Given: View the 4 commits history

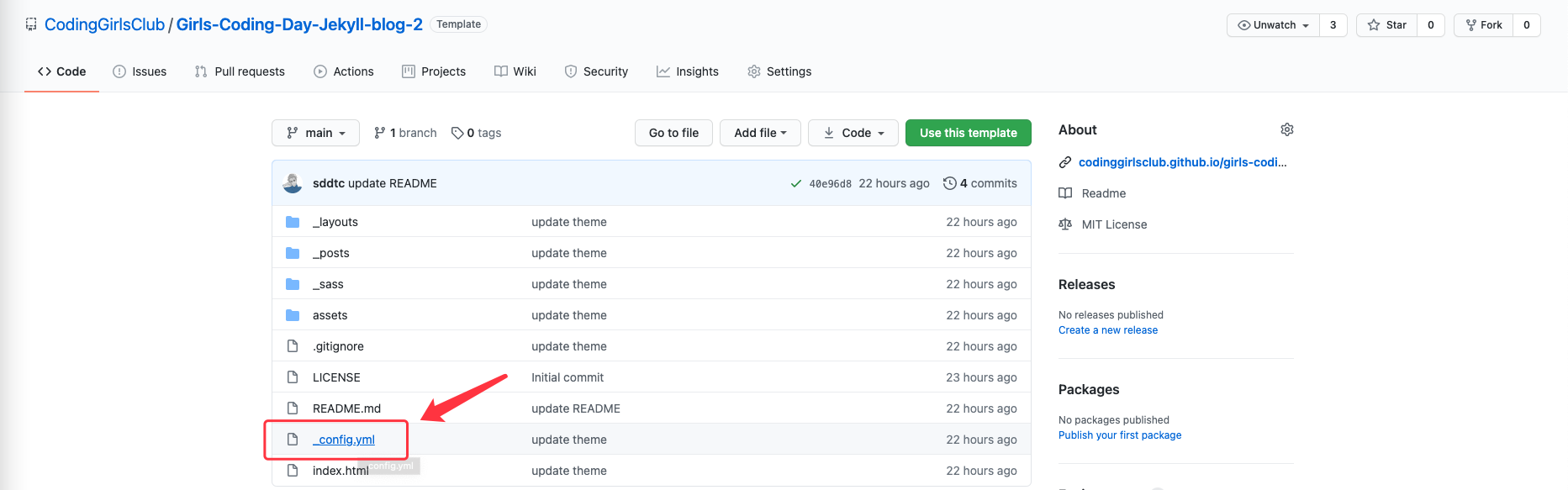Looking at the screenshot, I should tap(980, 183).
